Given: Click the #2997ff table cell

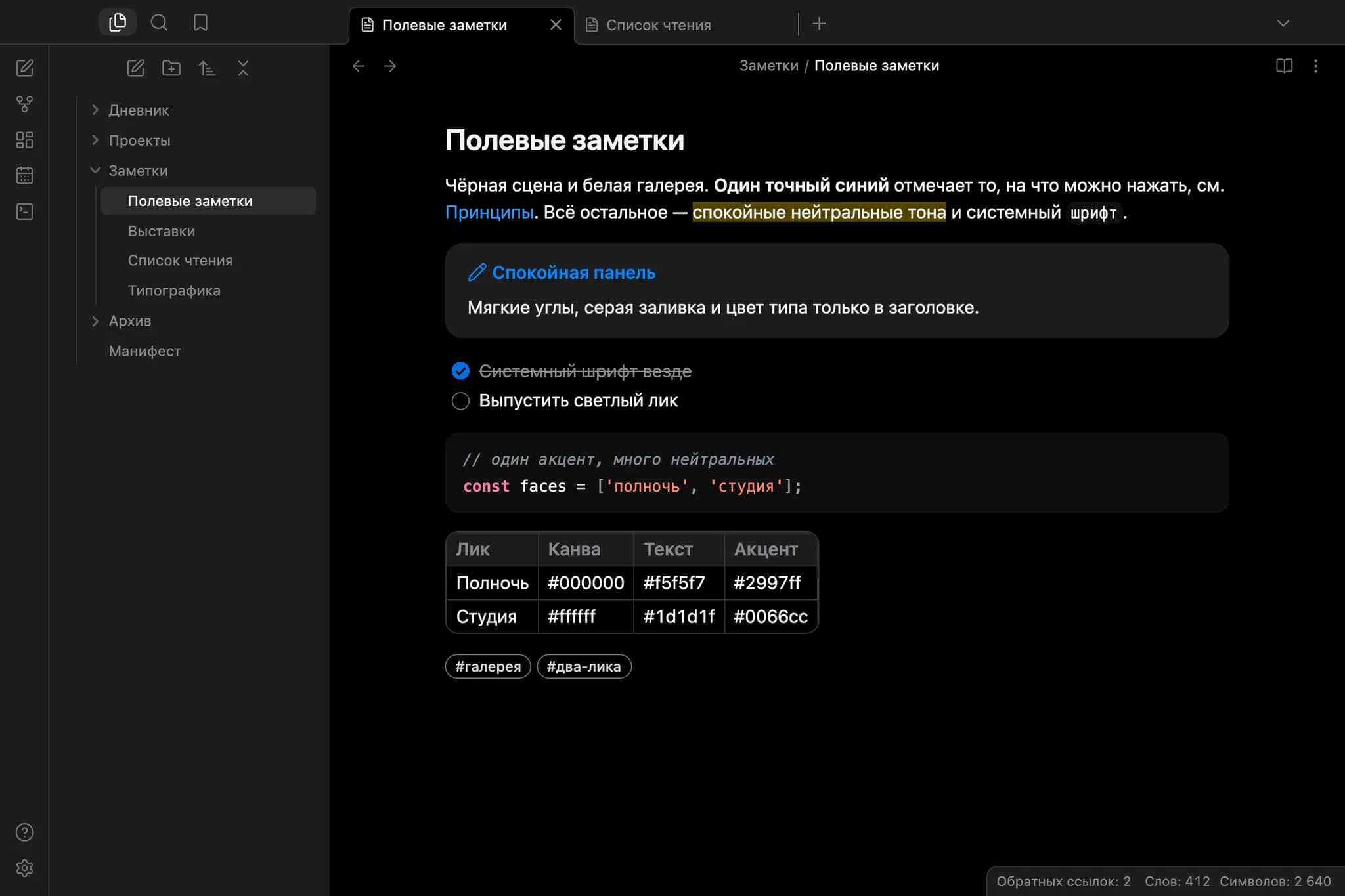Looking at the screenshot, I should [x=771, y=583].
